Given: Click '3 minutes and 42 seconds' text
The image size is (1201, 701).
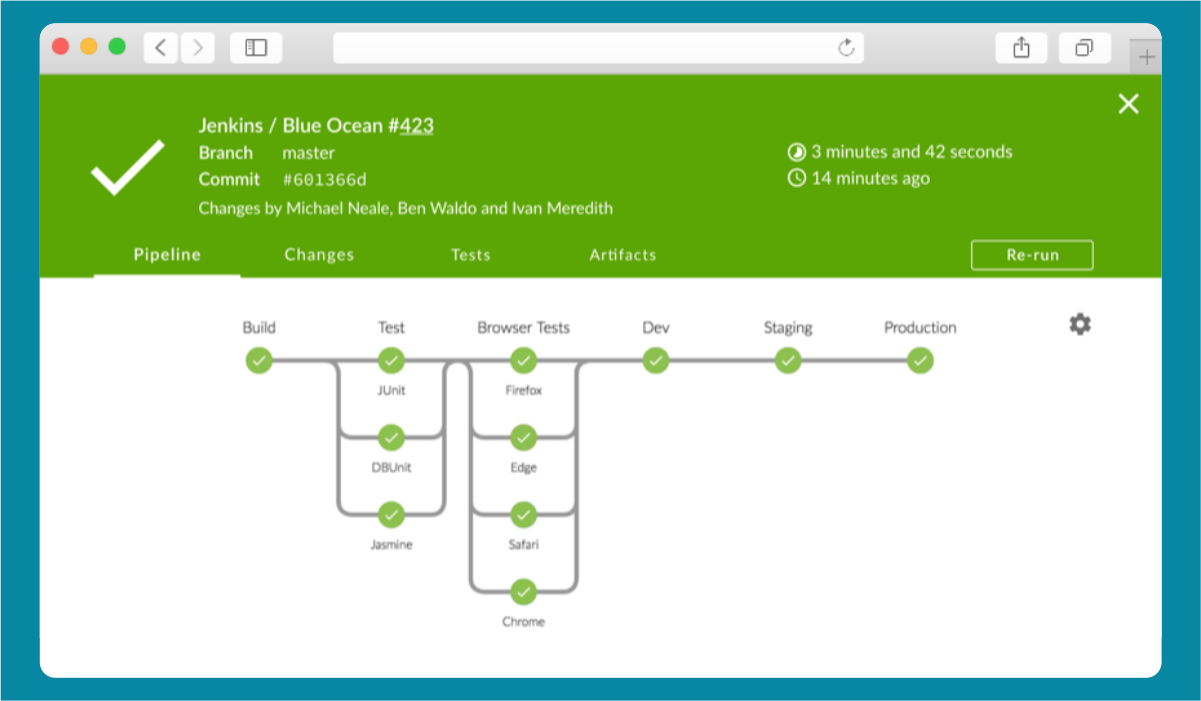Looking at the screenshot, I should pos(911,152).
